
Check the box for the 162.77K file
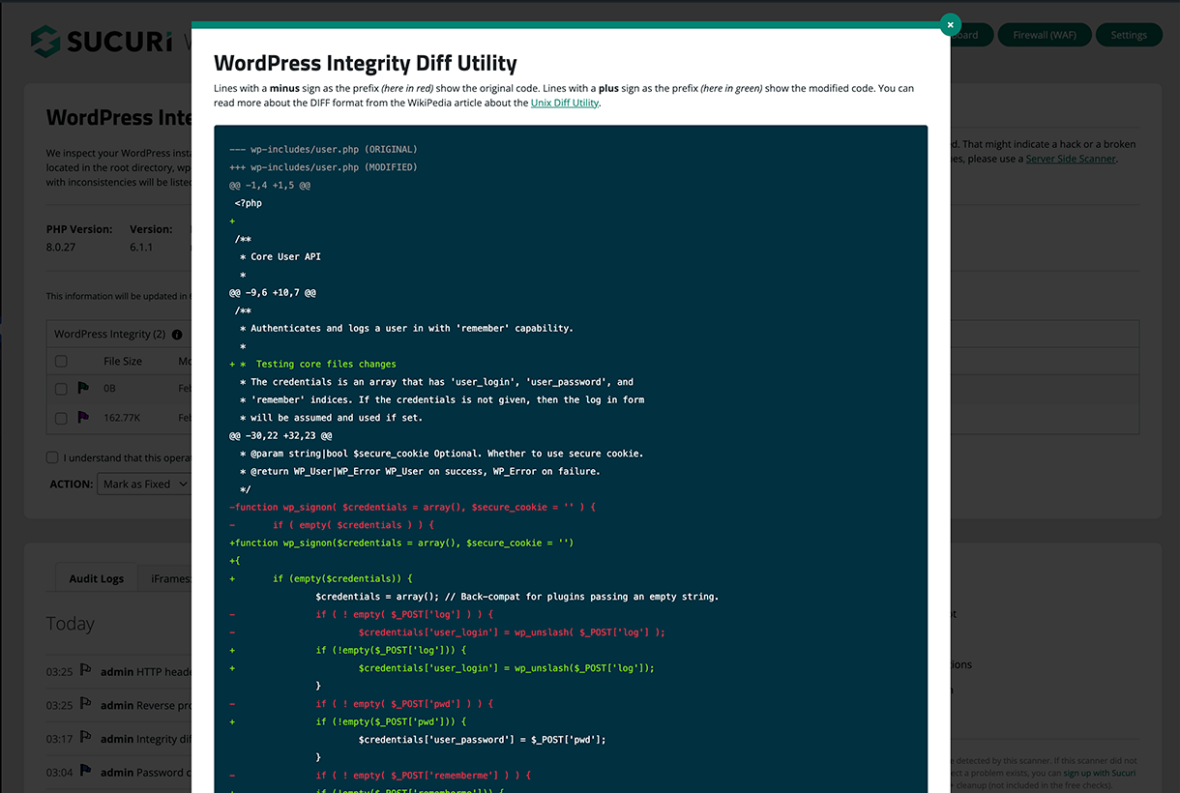click(61, 418)
